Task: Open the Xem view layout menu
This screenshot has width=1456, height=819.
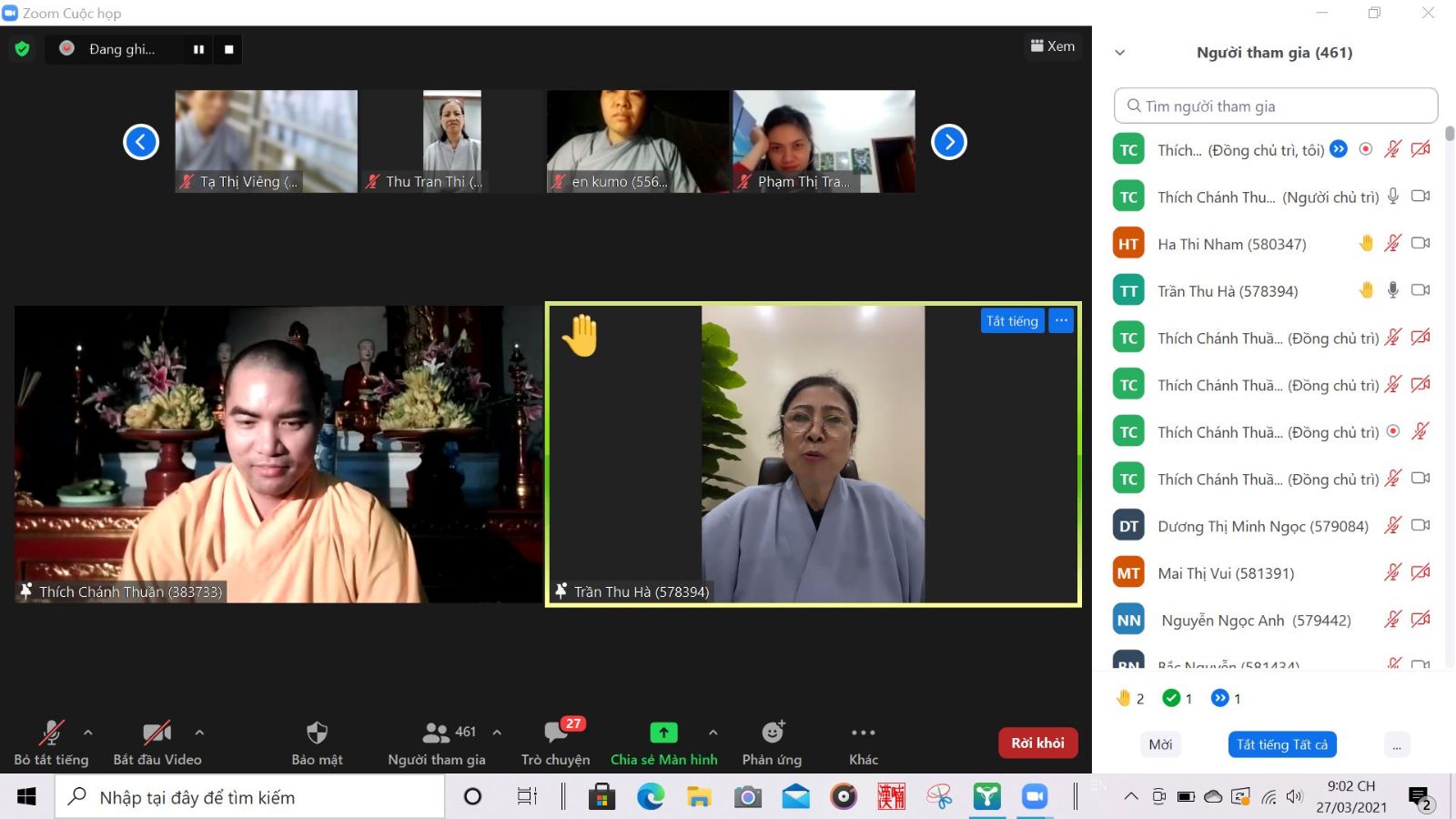Action: coord(1053,46)
